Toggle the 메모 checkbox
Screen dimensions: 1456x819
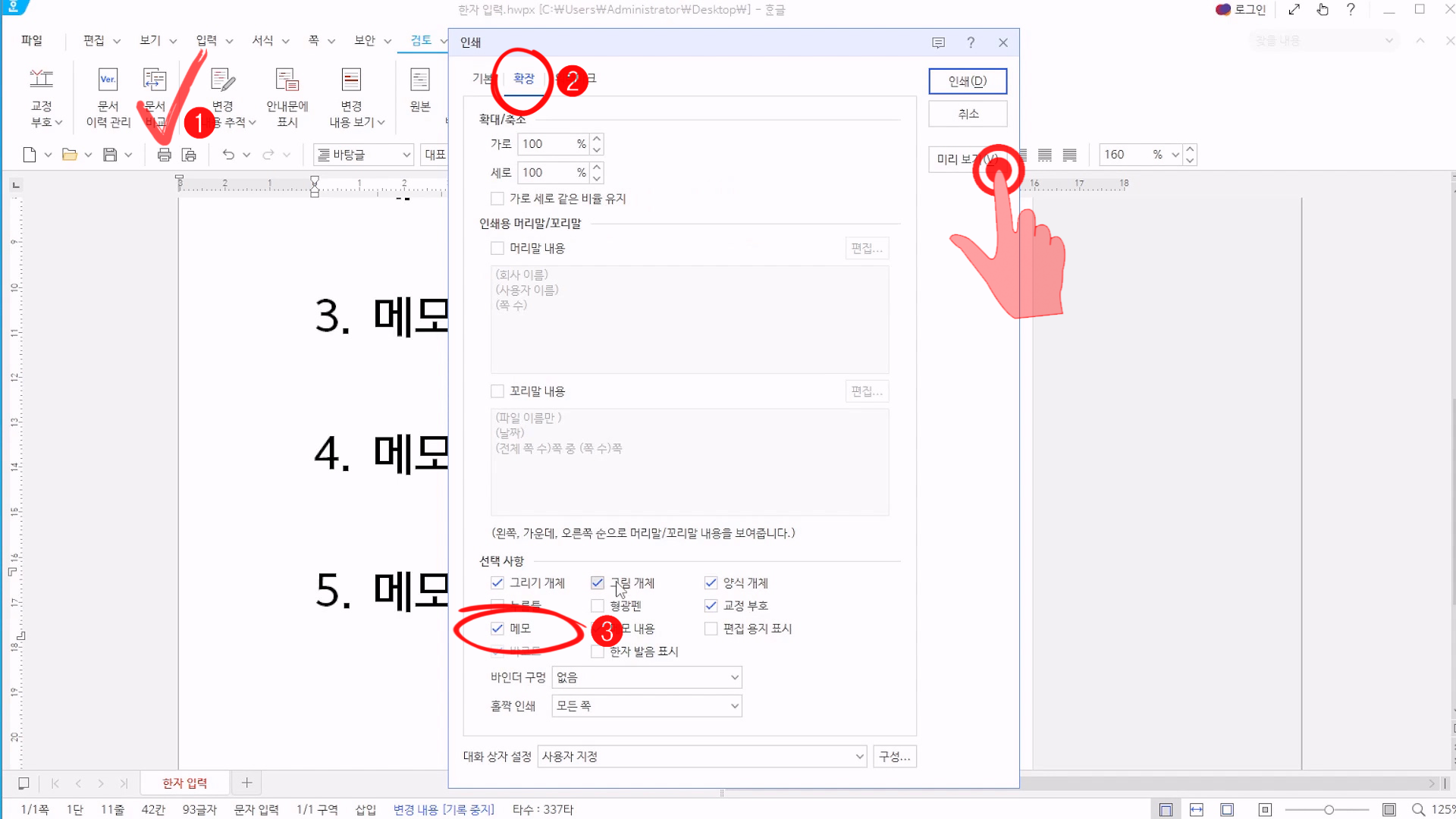pos(497,628)
